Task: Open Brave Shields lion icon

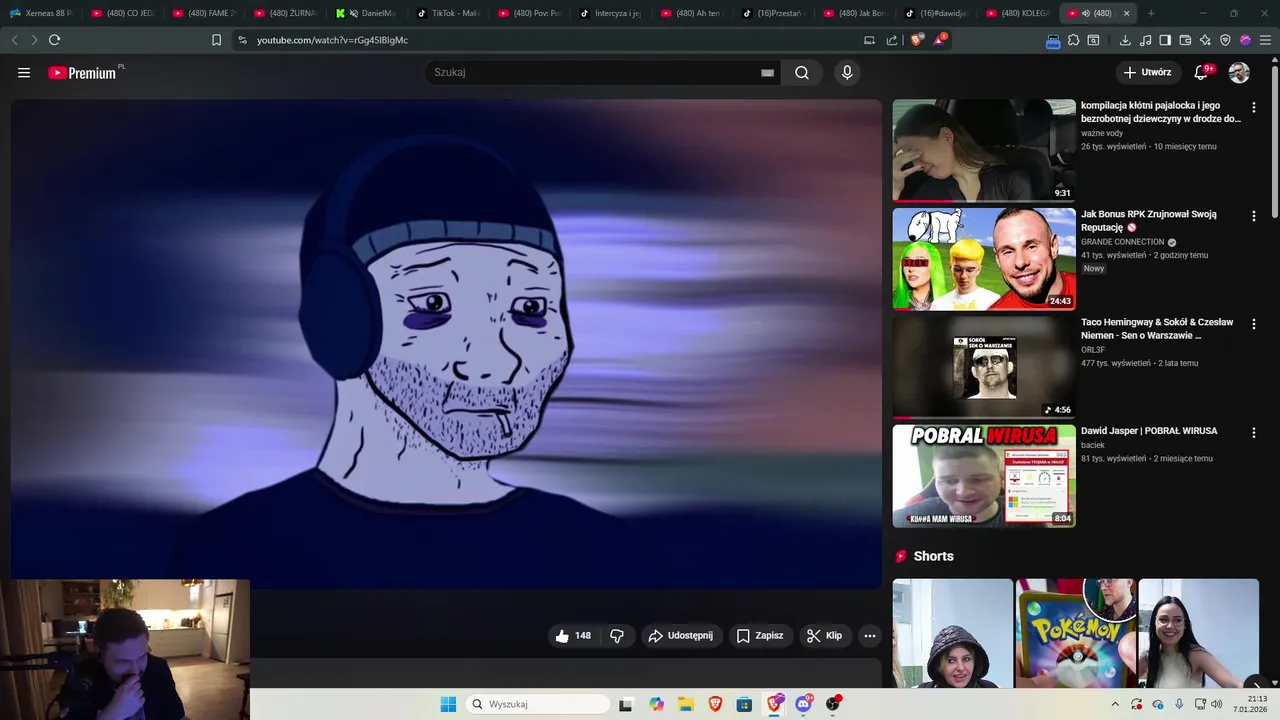Action: [x=917, y=40]
